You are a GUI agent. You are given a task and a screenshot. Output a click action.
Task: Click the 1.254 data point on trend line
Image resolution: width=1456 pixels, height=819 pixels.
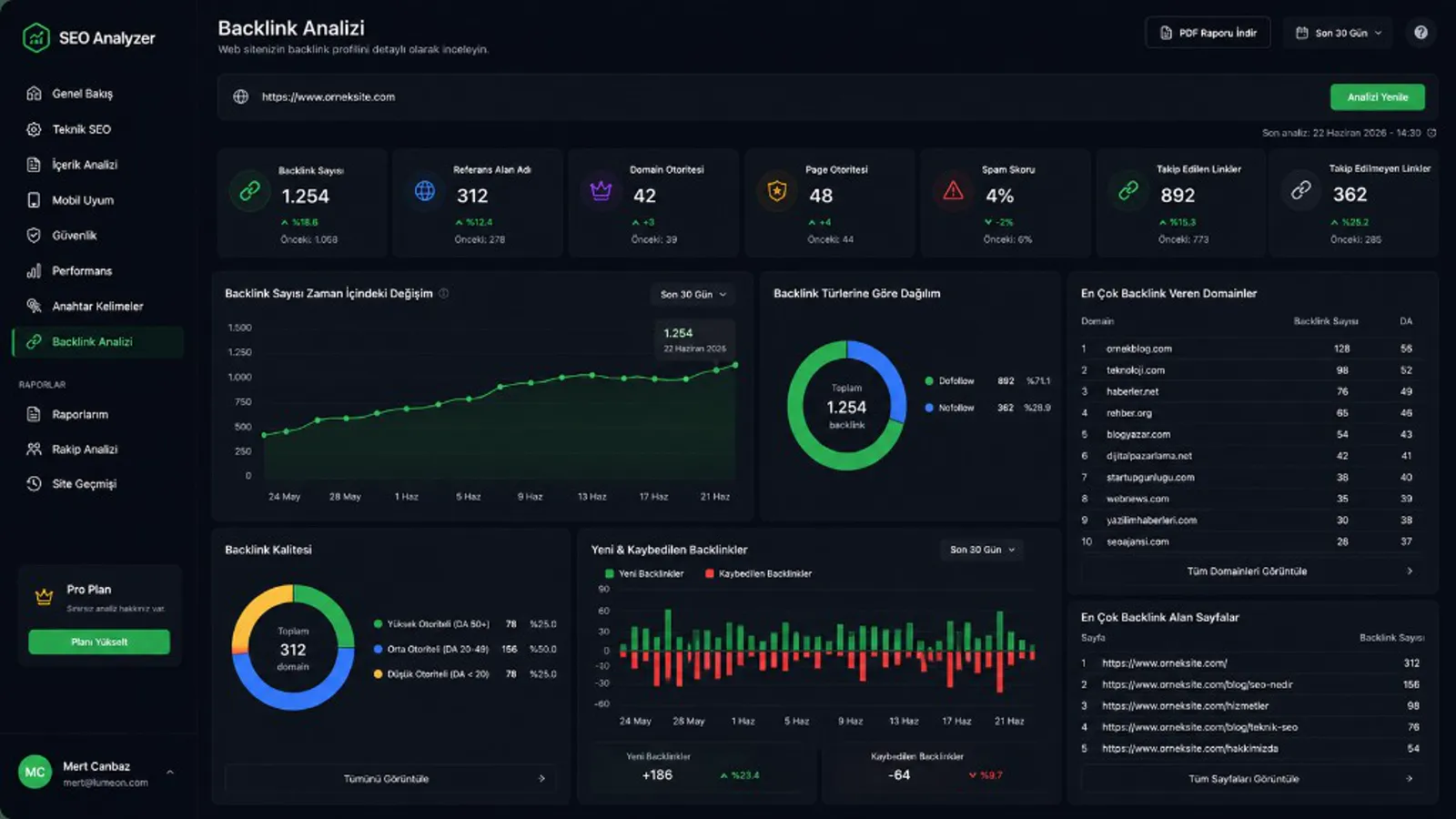[x=735, y=365]
